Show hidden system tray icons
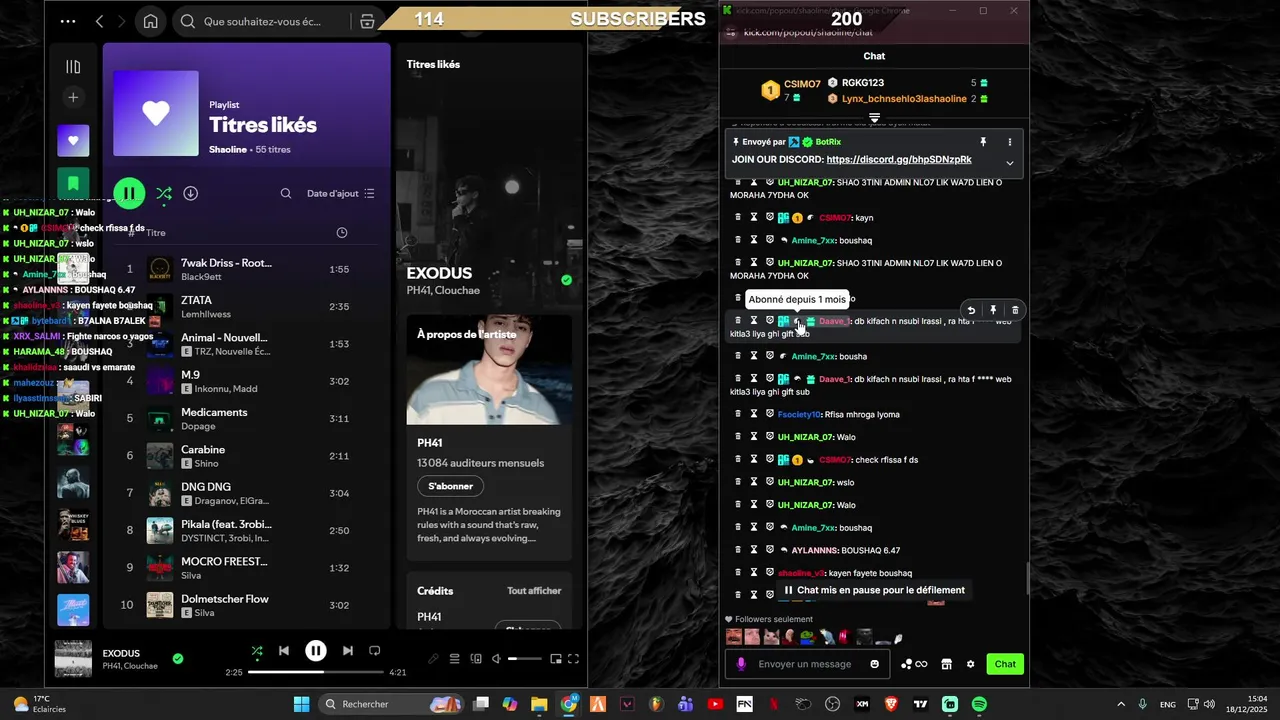This screenshot has width=1280, height=720. point(1120,704)
